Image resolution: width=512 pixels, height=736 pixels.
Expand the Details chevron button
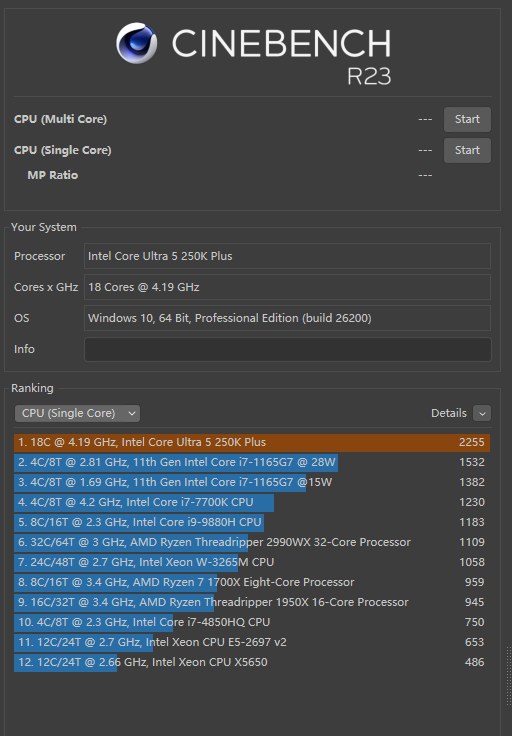pyautogui.click(x=482, y=413)
